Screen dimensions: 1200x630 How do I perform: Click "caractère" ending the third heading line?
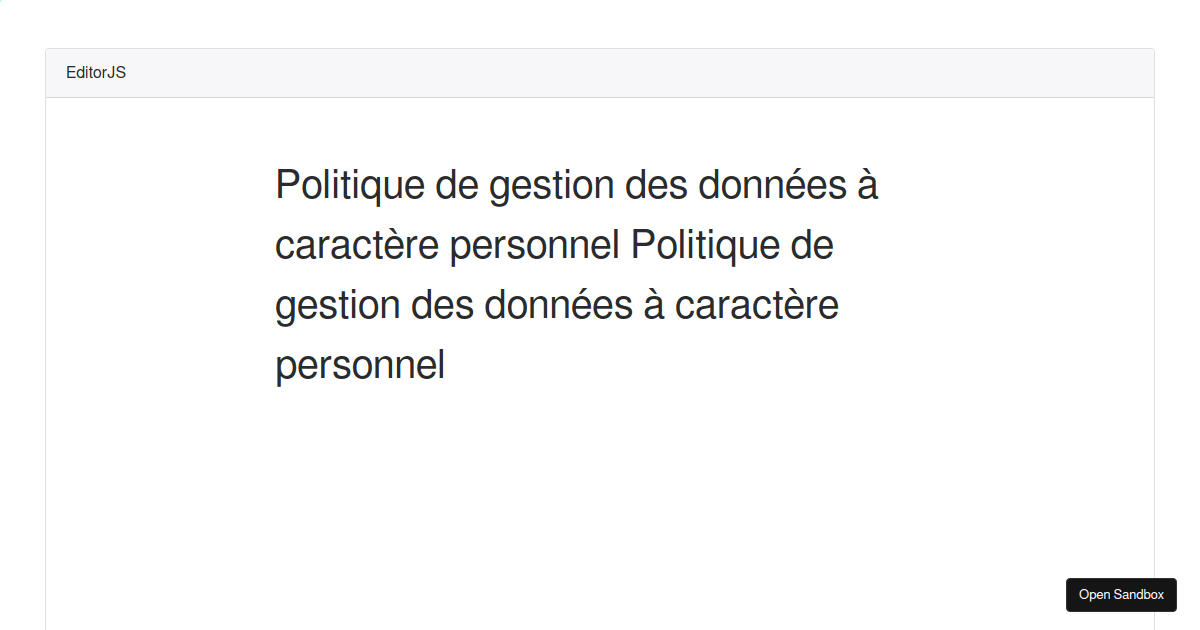click(757, 306)
